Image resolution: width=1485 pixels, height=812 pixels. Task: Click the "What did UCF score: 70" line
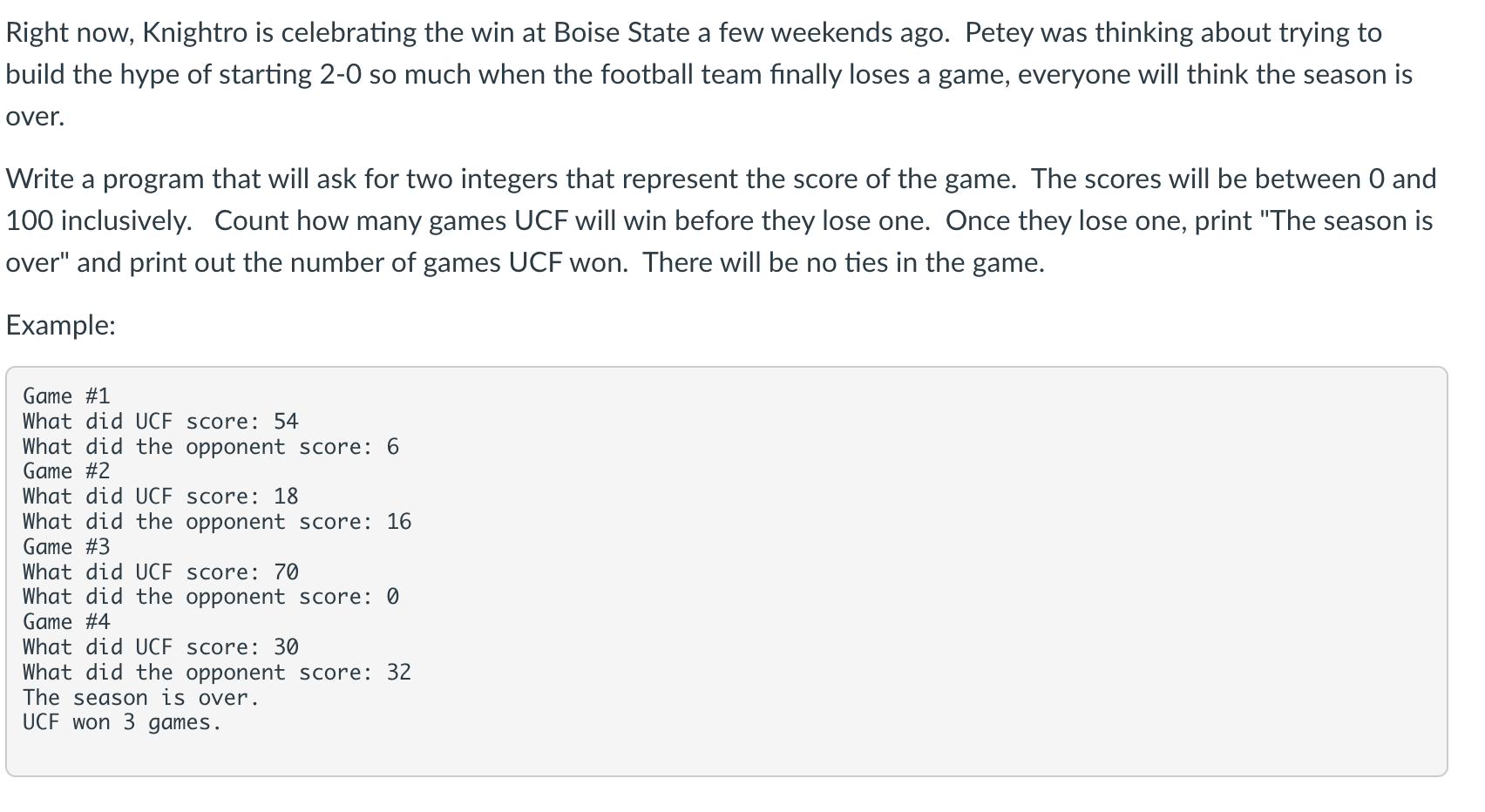(160, 572)
